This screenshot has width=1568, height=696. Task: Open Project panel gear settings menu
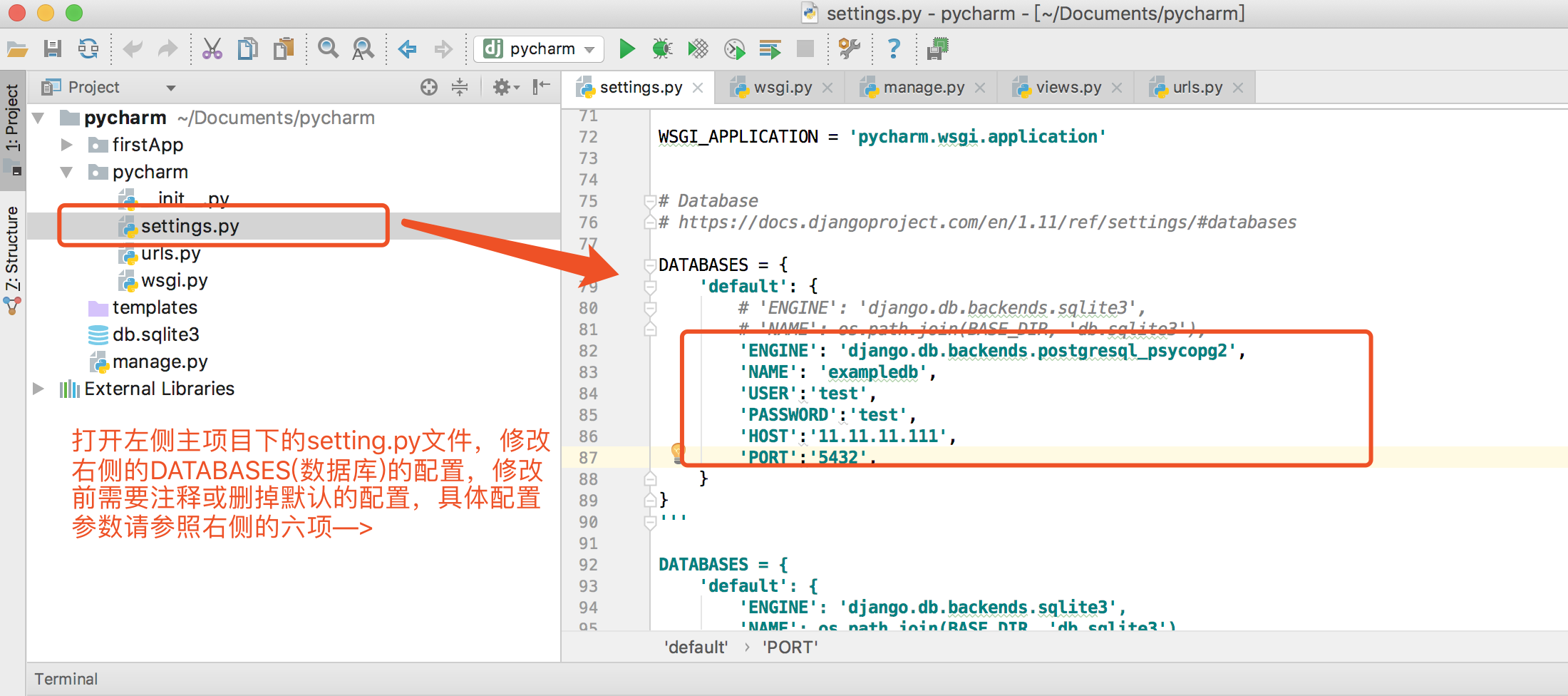(506, 87)
